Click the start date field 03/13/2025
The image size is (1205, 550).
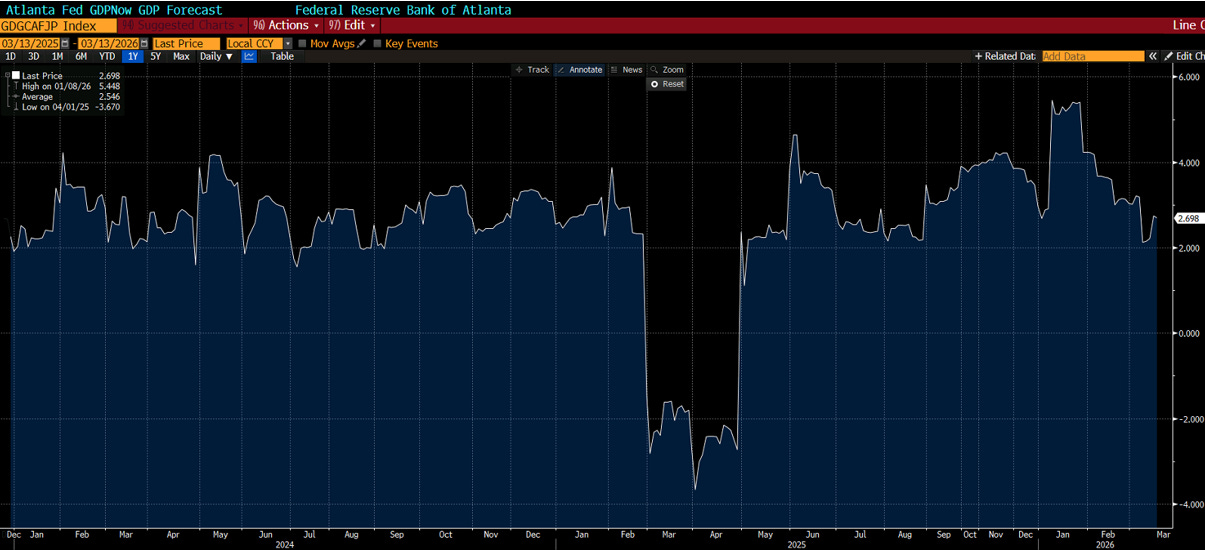[x=30, y=43]
